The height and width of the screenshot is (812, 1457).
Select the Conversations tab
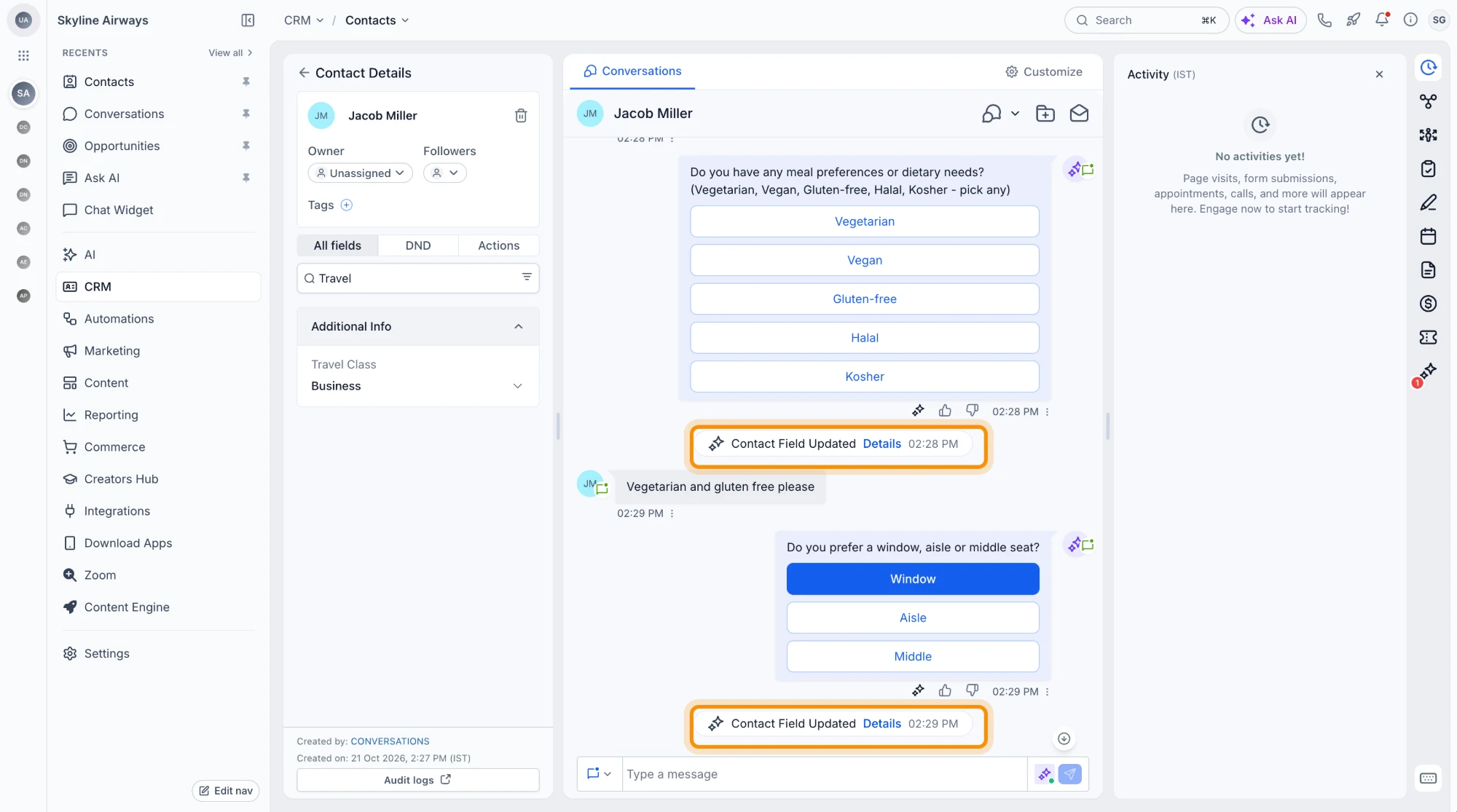(x=632, y=71)
